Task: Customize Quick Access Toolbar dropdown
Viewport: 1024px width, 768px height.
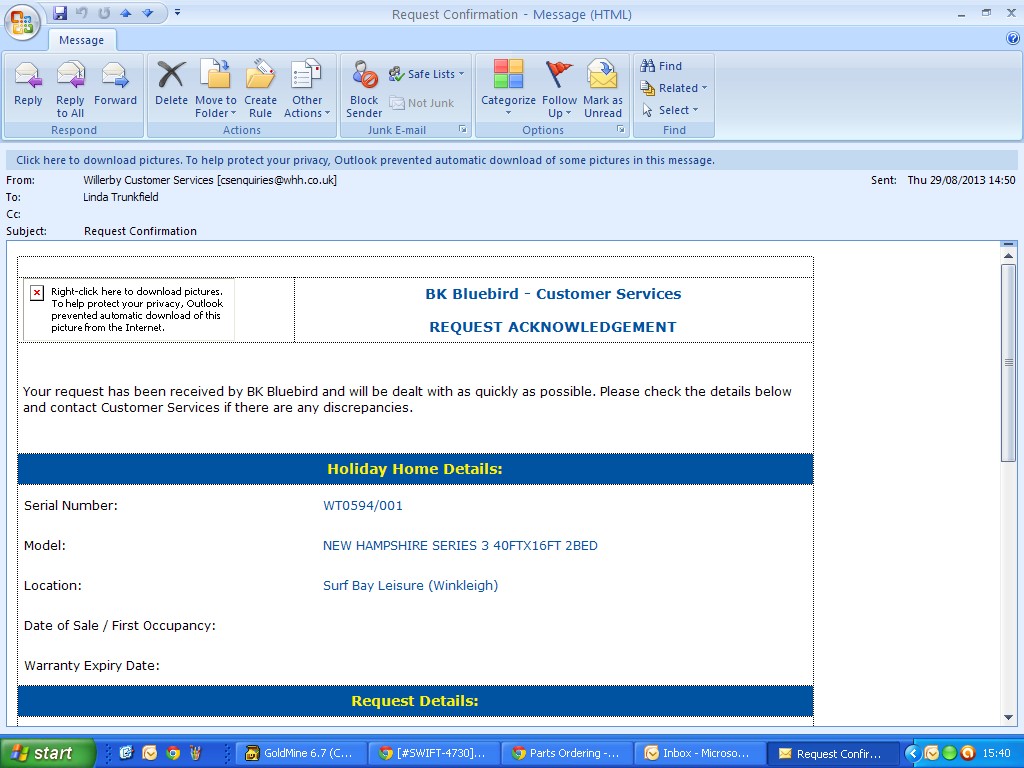Action: pyautogui.click(x=177, y=12)
